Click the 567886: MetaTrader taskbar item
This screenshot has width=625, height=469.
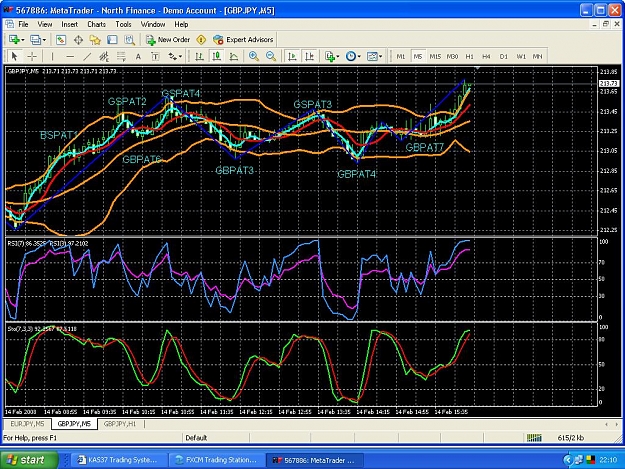(314, 460)
